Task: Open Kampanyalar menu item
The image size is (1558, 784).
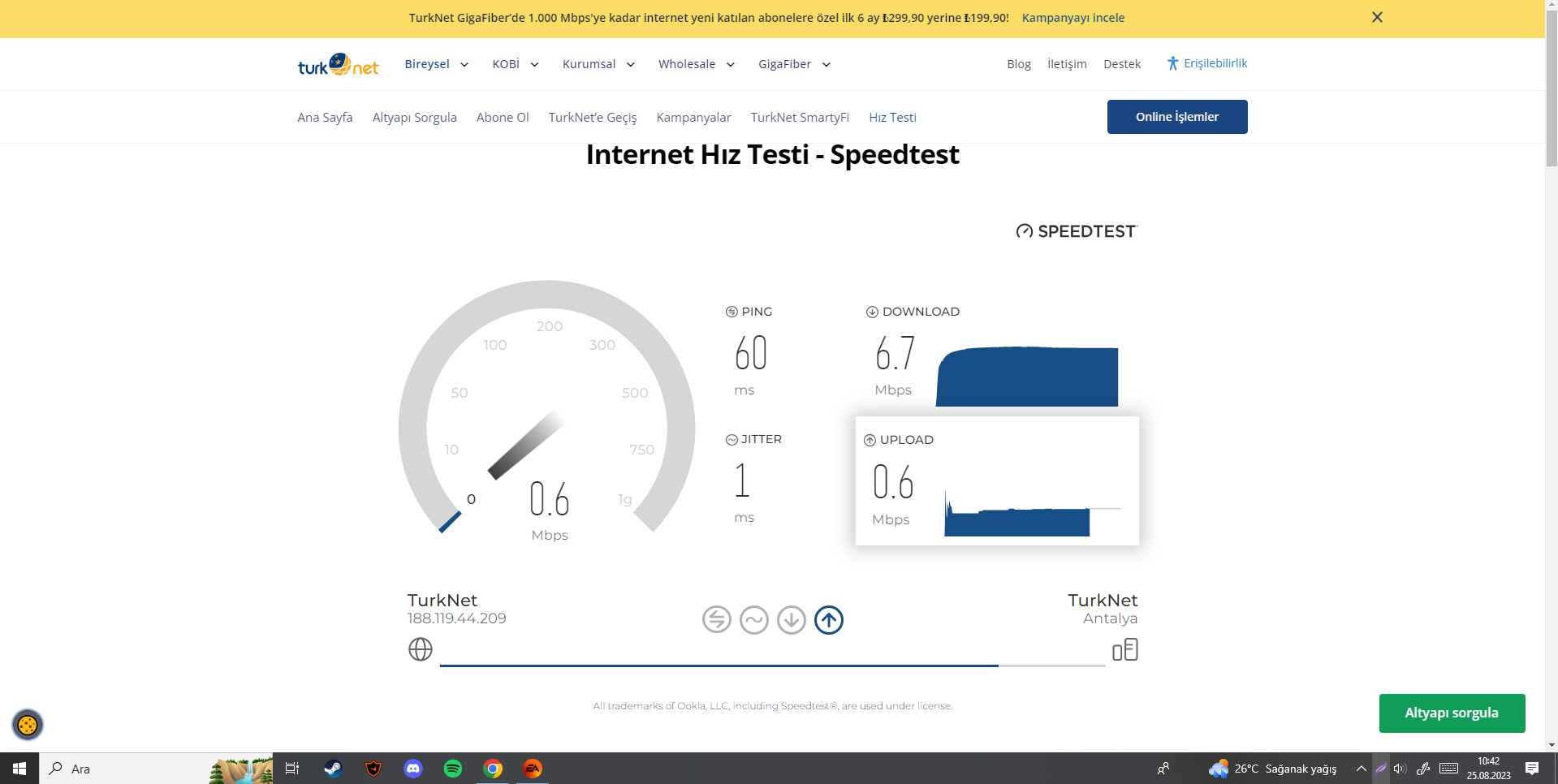Action: tap(693, 117)
